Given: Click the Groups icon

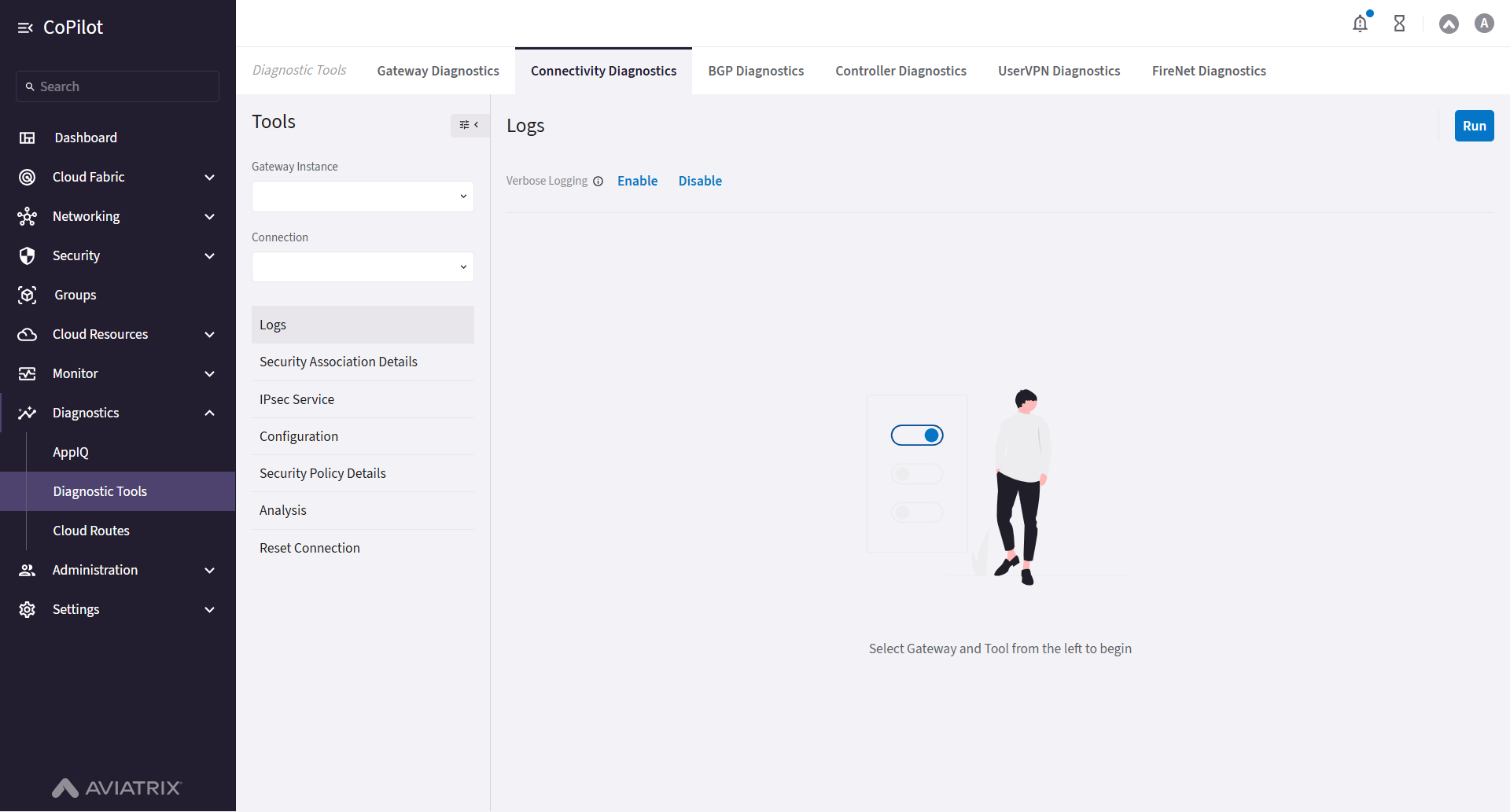Looking at the screenshot, I should point(28,295).
